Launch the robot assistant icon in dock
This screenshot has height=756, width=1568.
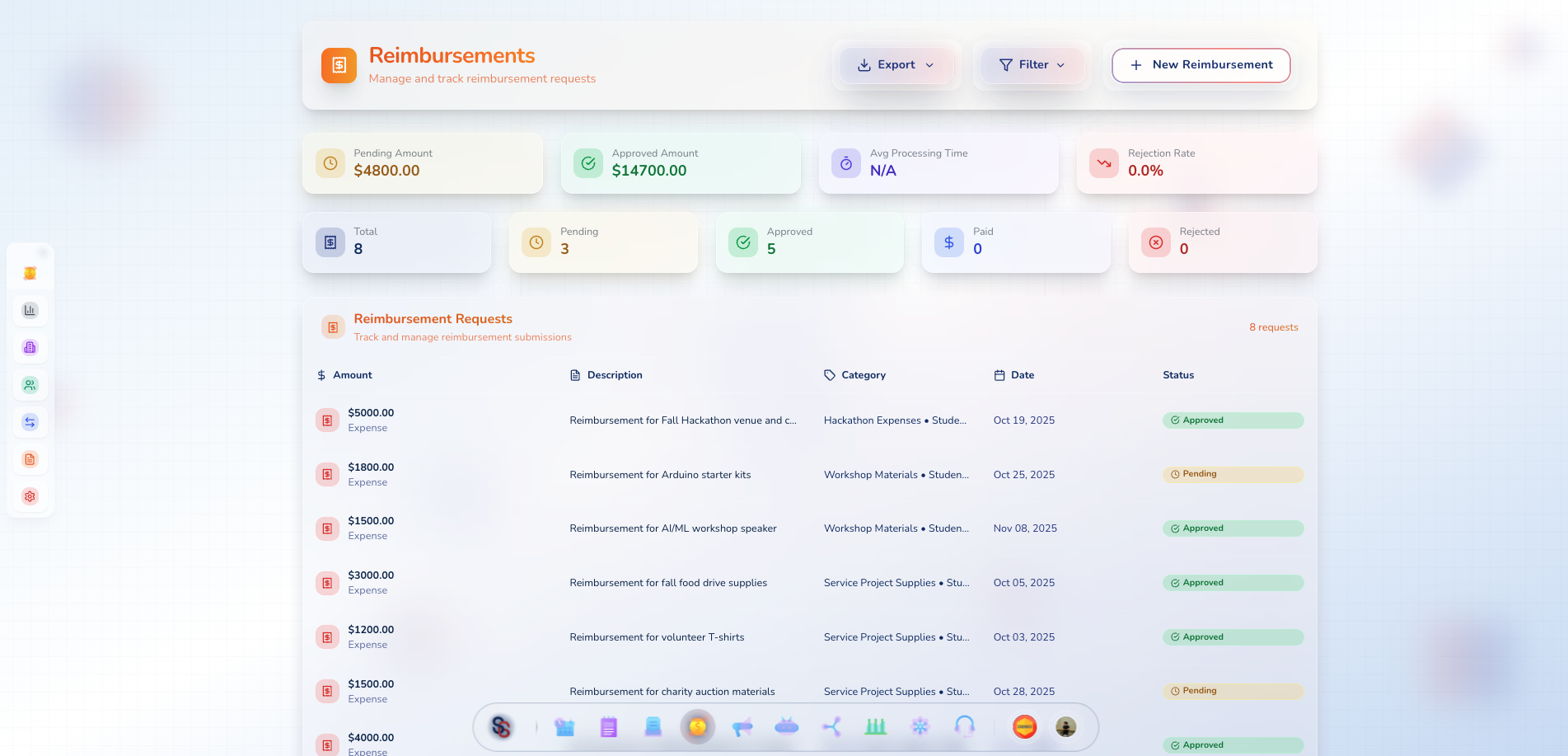[x=787, y=726]
